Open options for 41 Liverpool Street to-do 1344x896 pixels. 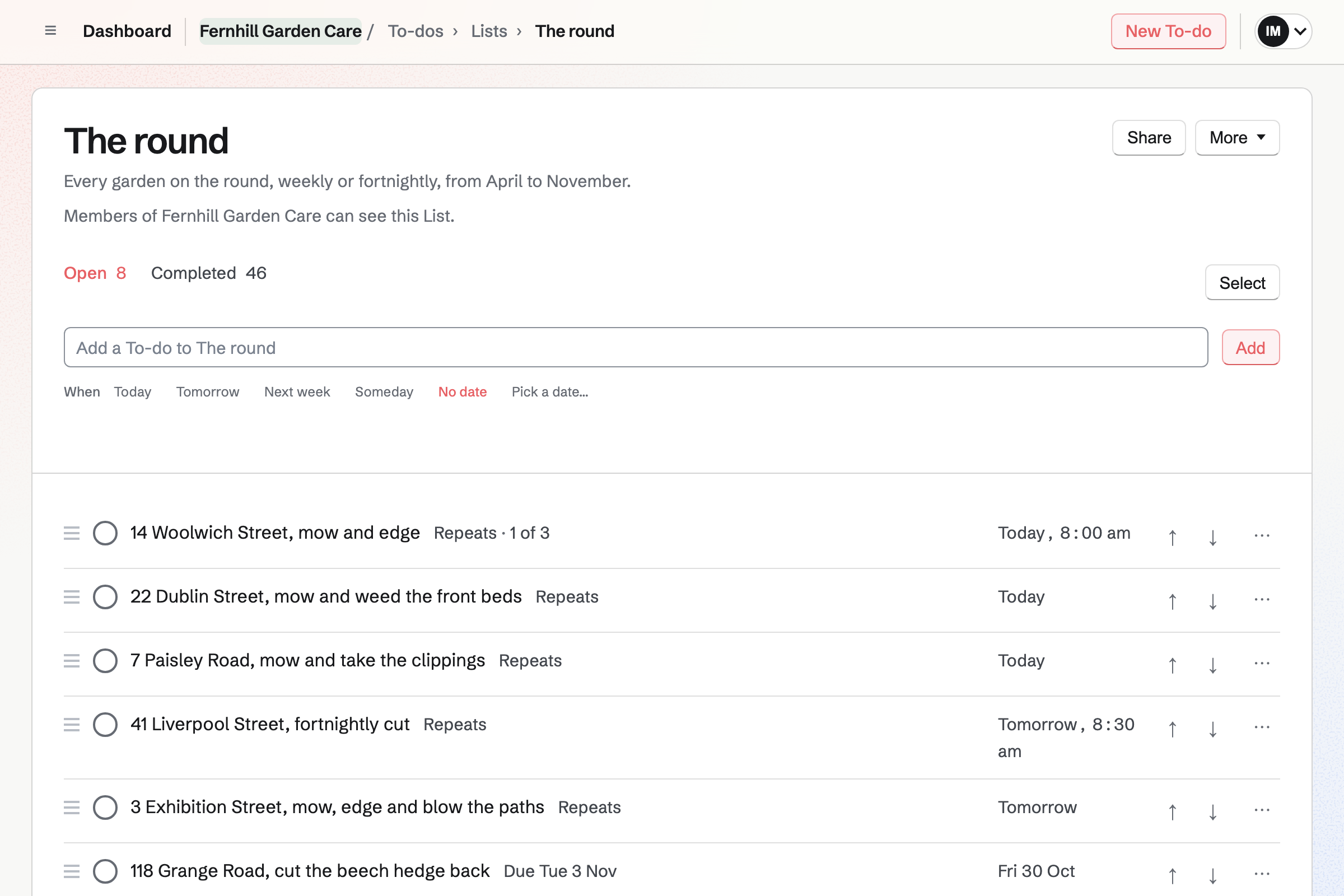coord(1262,727)
